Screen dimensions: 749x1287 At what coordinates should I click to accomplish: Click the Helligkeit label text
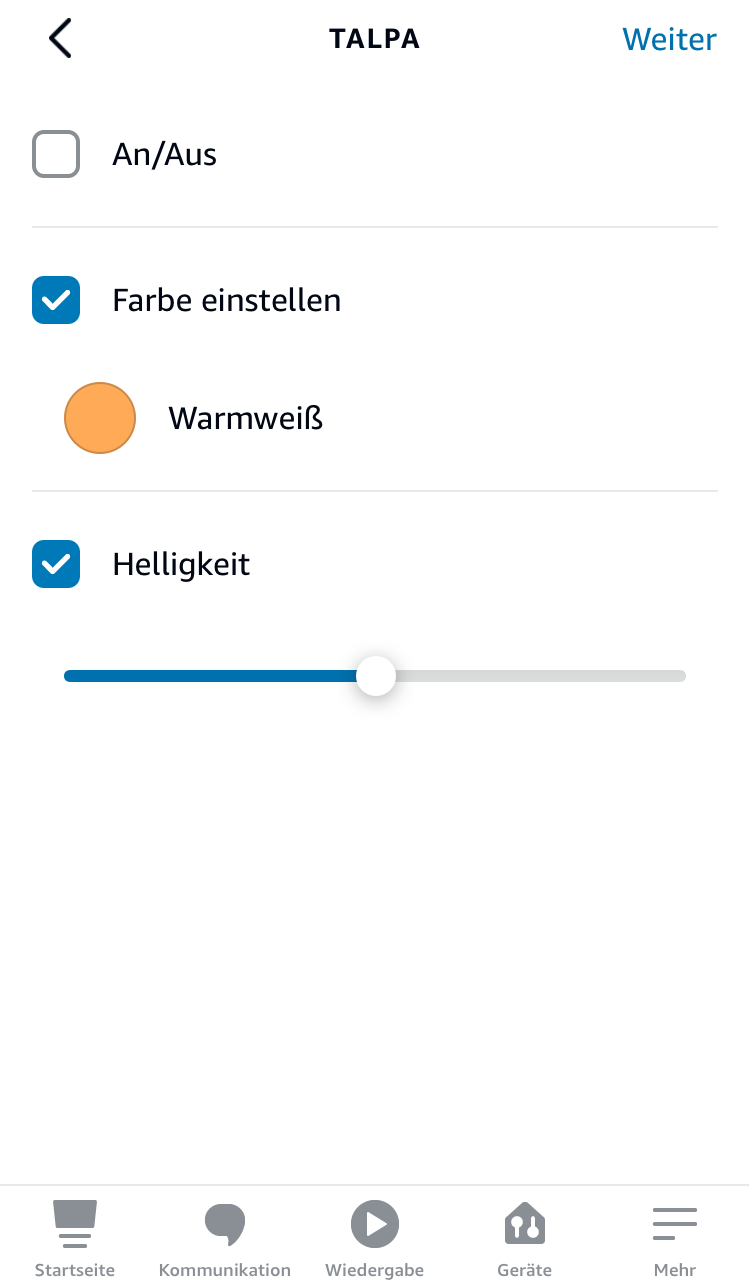click(x=181, y=564)
